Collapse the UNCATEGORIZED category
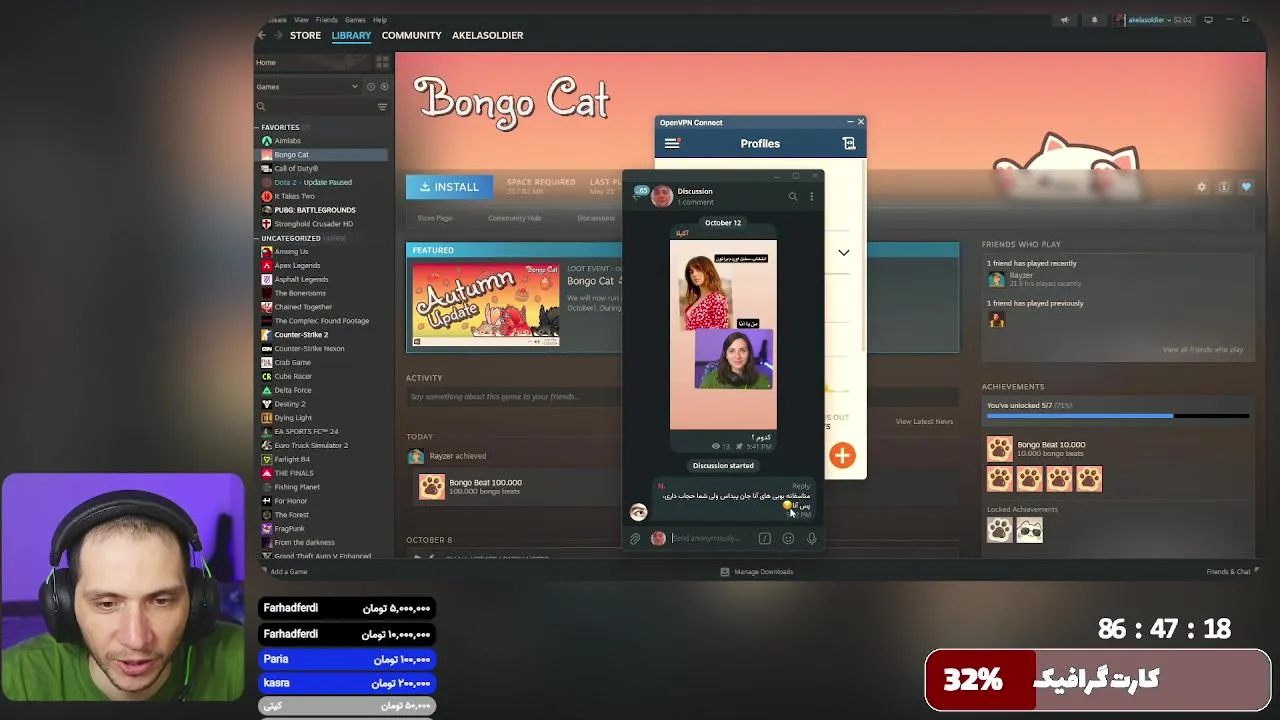 click(258, 238)
